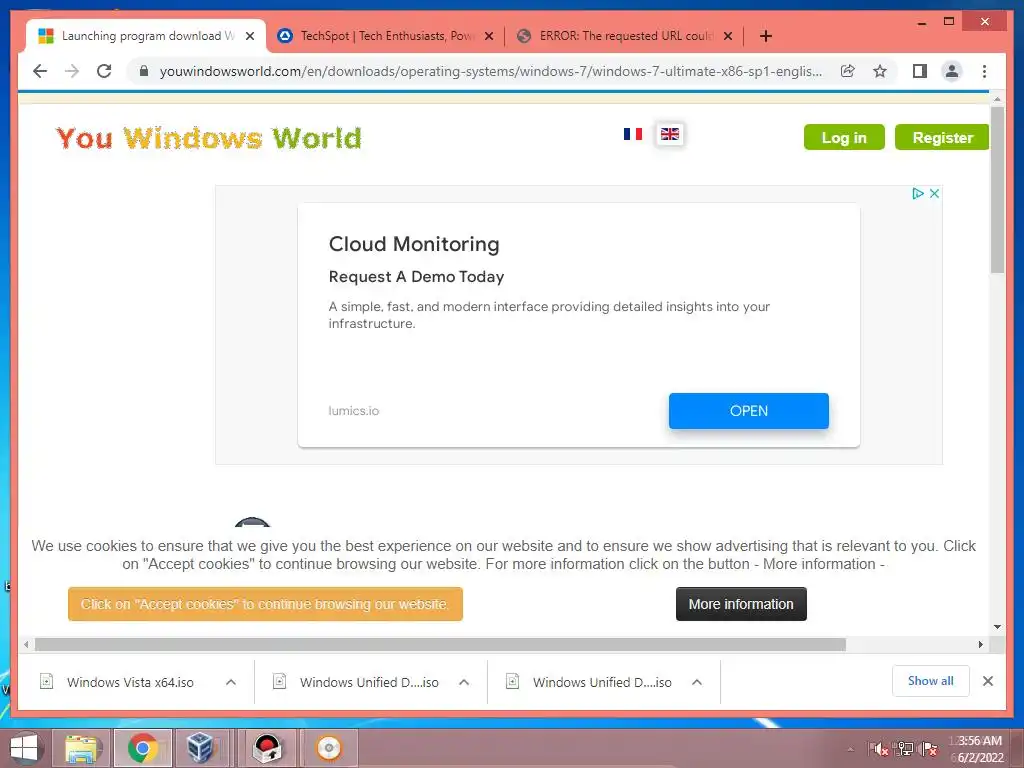Close the Cloud Monitoring ad
The image size is (1024, 768).
[x=935, y=193]
